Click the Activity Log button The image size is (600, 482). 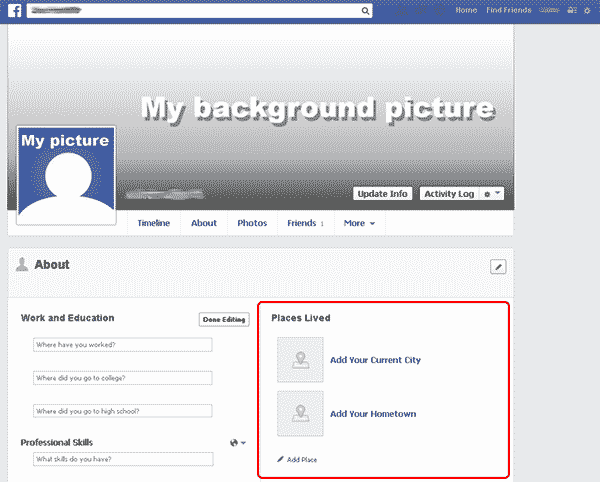click(449, 194)
